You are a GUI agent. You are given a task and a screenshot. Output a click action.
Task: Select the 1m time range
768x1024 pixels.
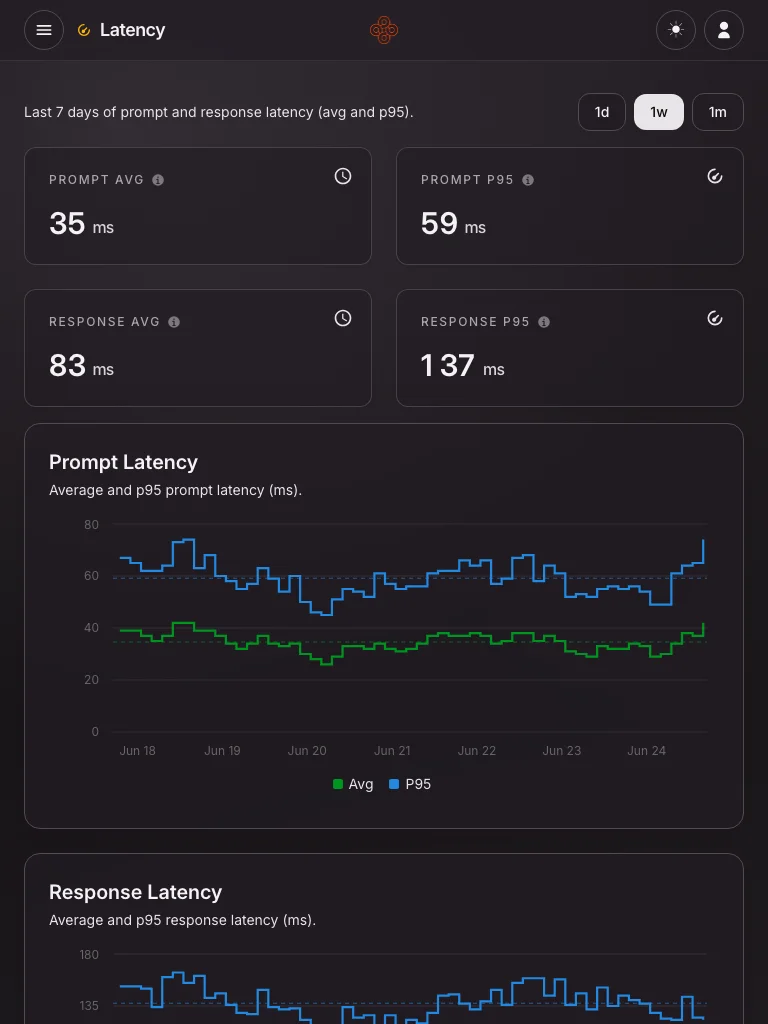coord(718,112)
